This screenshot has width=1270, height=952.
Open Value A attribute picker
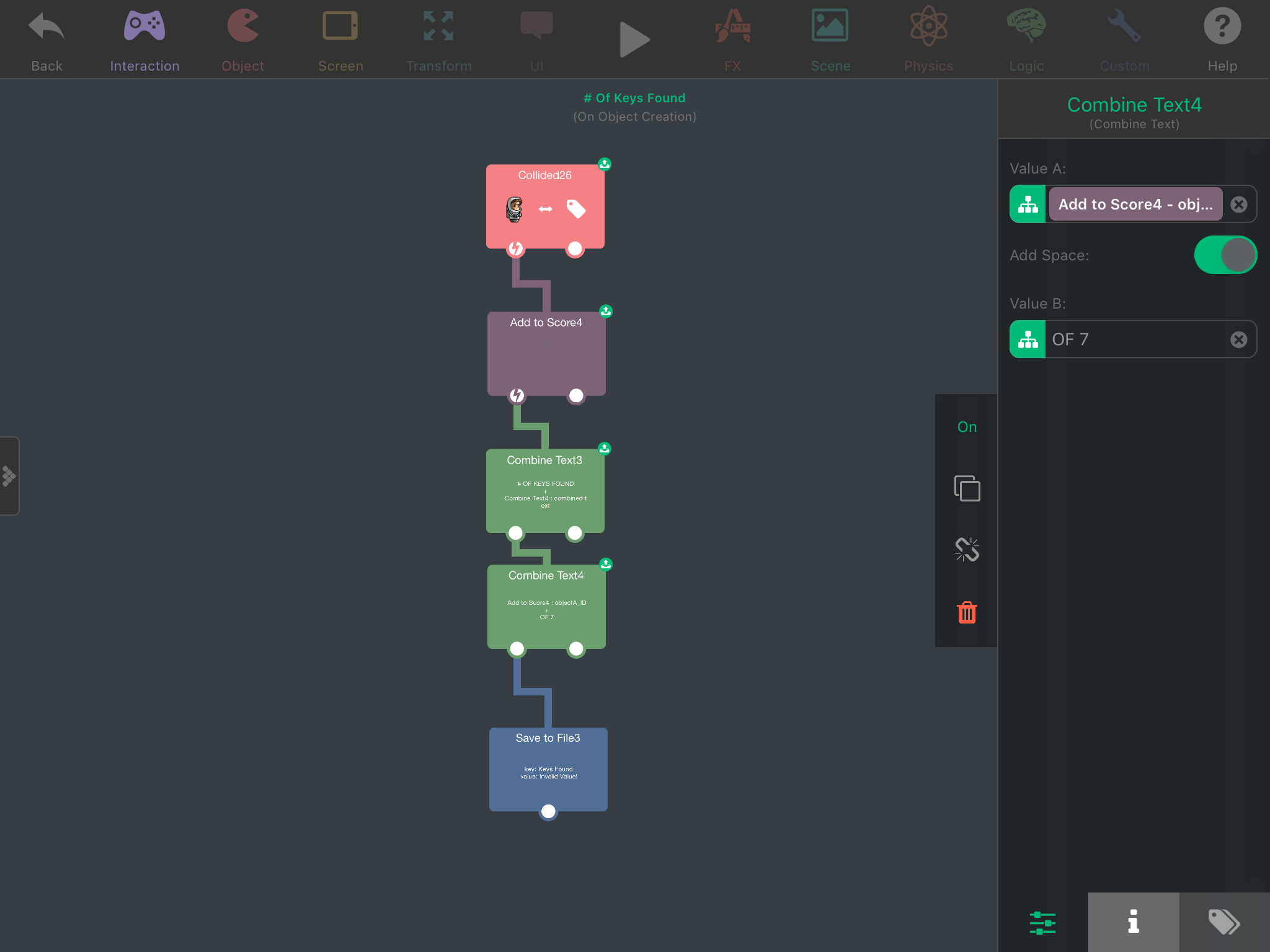[x=1028, y=205]
